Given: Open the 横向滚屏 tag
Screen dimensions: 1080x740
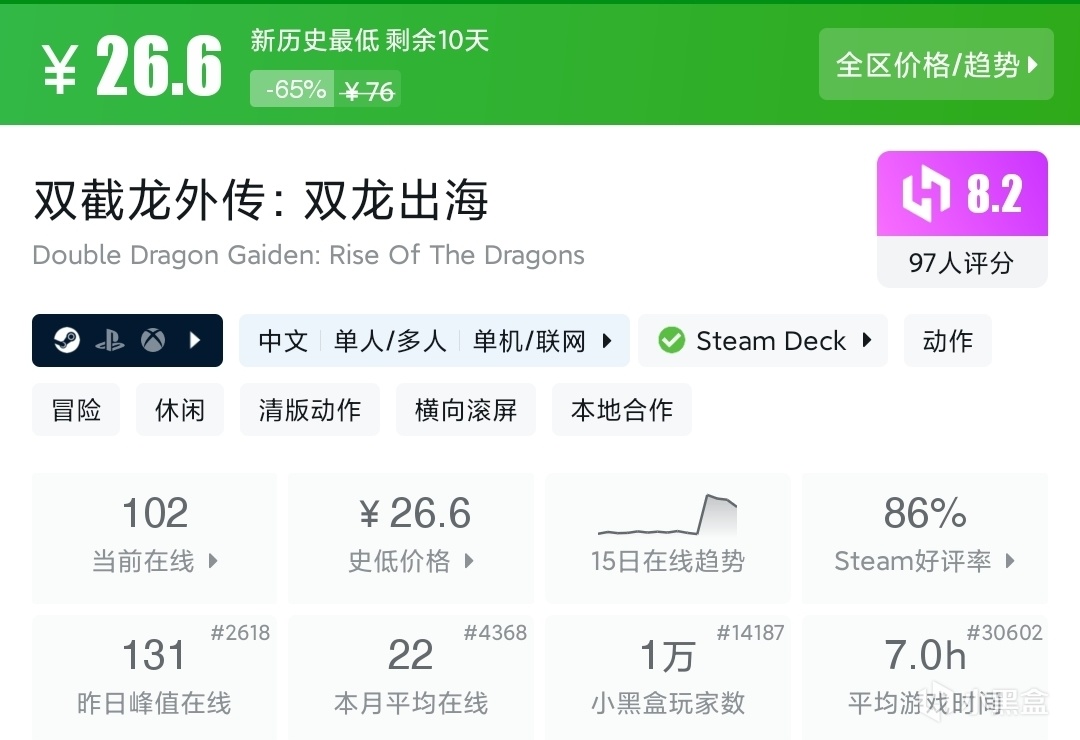Looking at the screenshot, I should (x=466, y=410).
